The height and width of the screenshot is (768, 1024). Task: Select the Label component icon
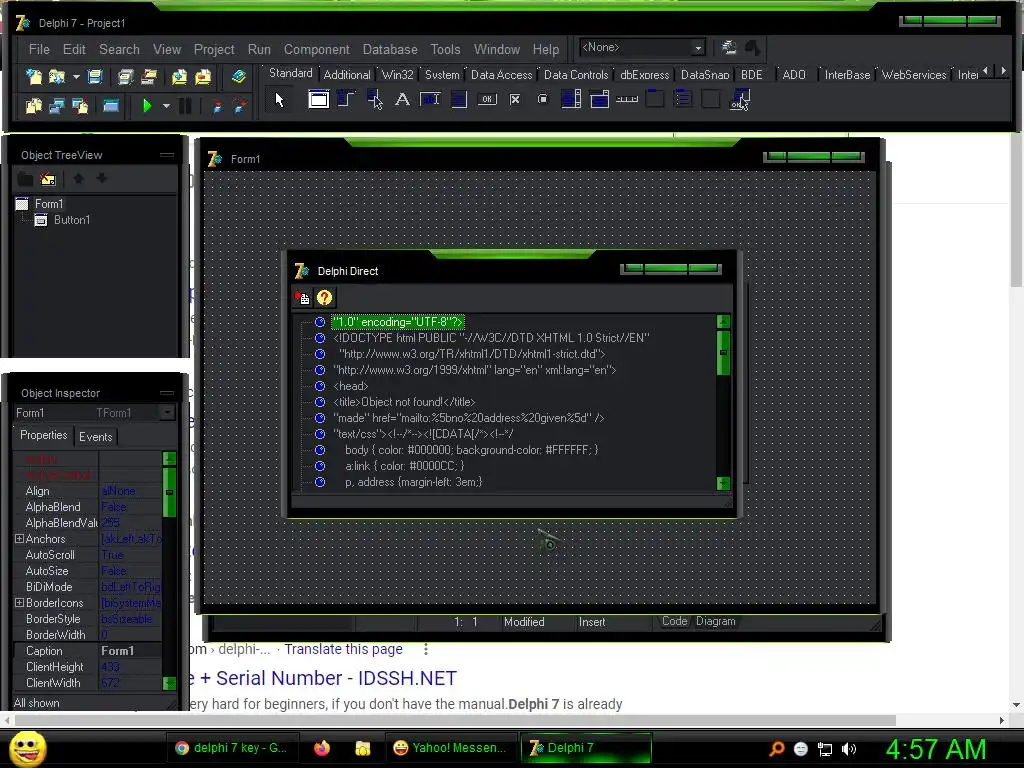[x=402, y=99]
